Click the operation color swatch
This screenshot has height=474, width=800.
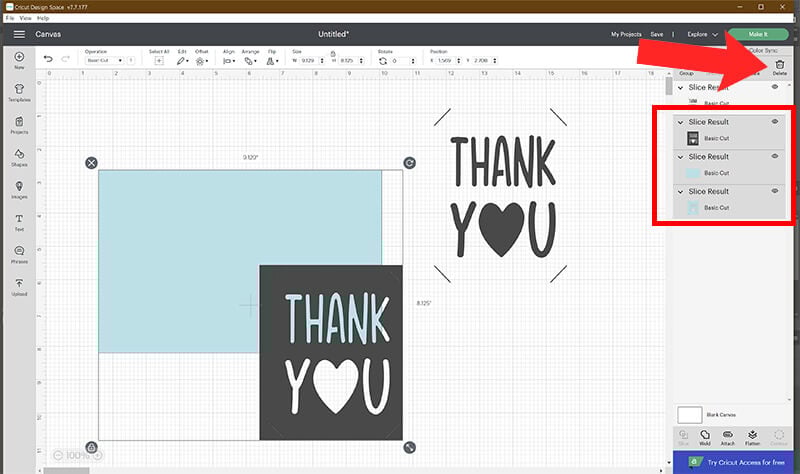point(131,60)
